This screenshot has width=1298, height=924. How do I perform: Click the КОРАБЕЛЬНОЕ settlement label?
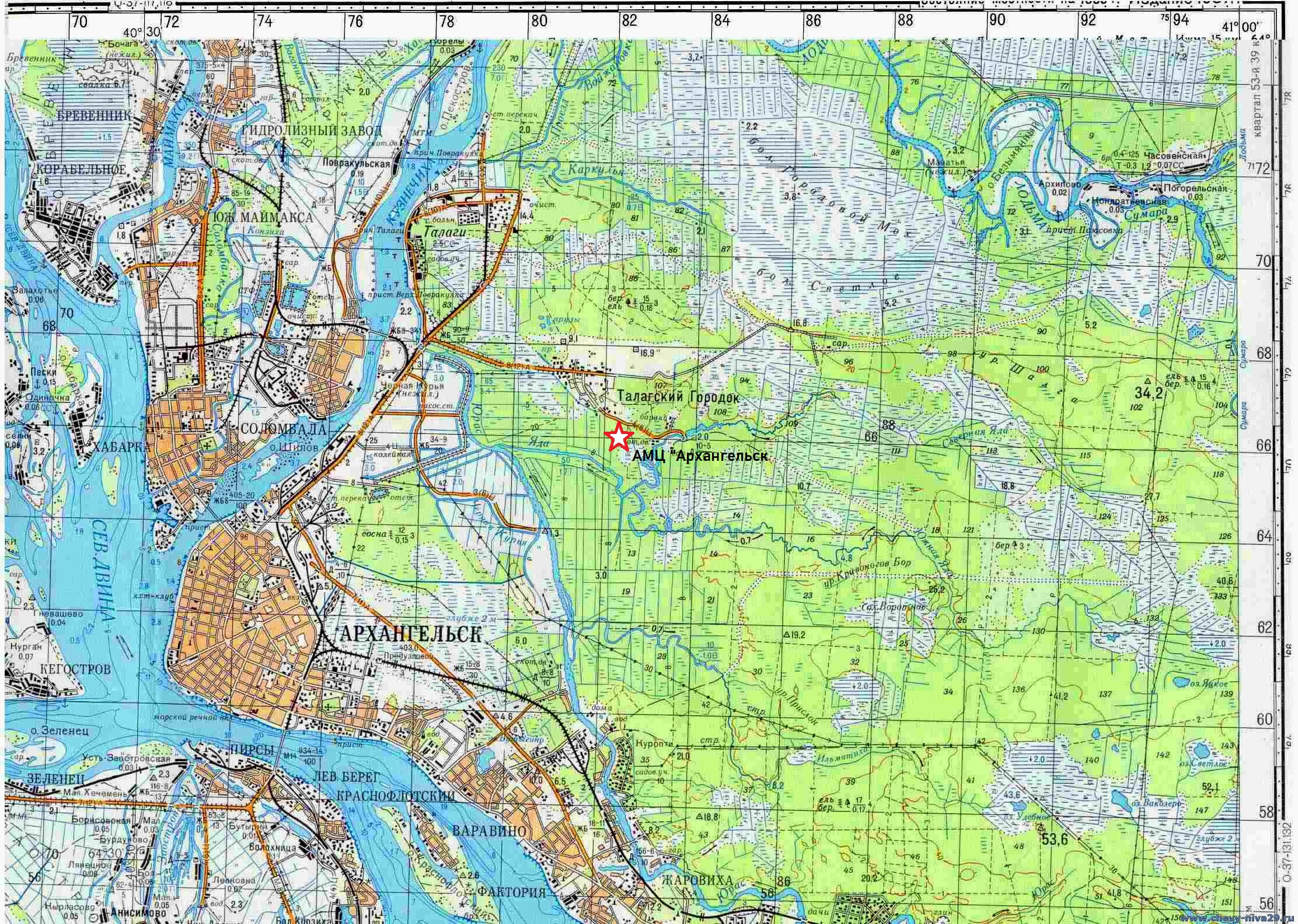(x=81, y=170)
